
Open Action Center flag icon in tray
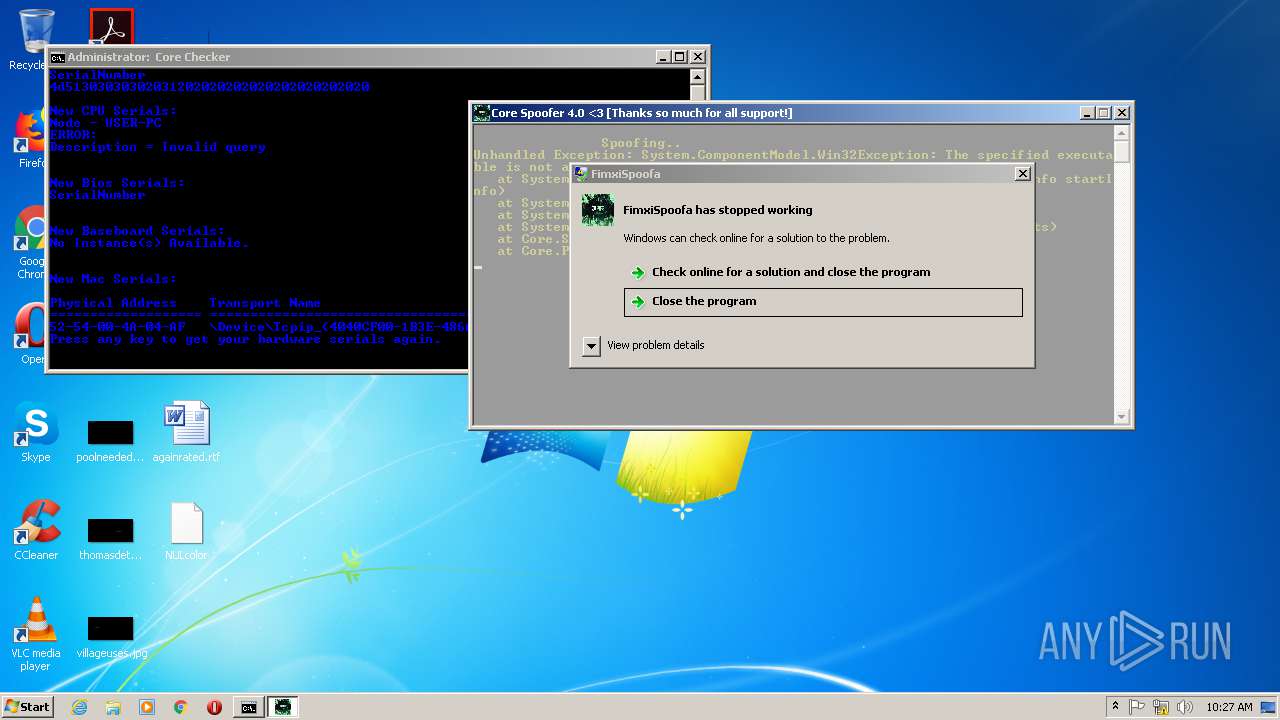click(x=1137, y=707)
